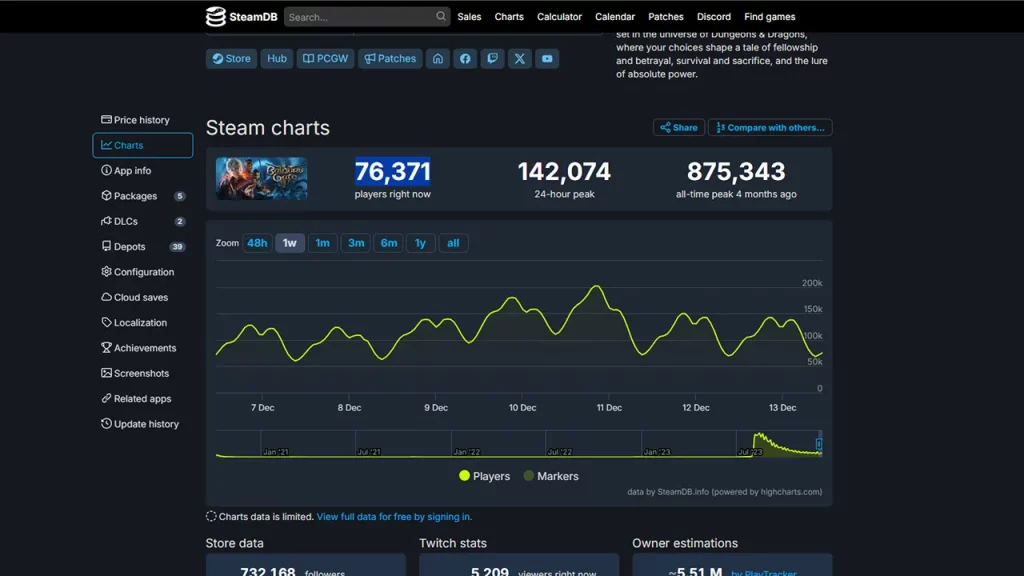Screen dimensions: 1024x576
Task: Set chart zoom to 48h
Action: point(257,243)
